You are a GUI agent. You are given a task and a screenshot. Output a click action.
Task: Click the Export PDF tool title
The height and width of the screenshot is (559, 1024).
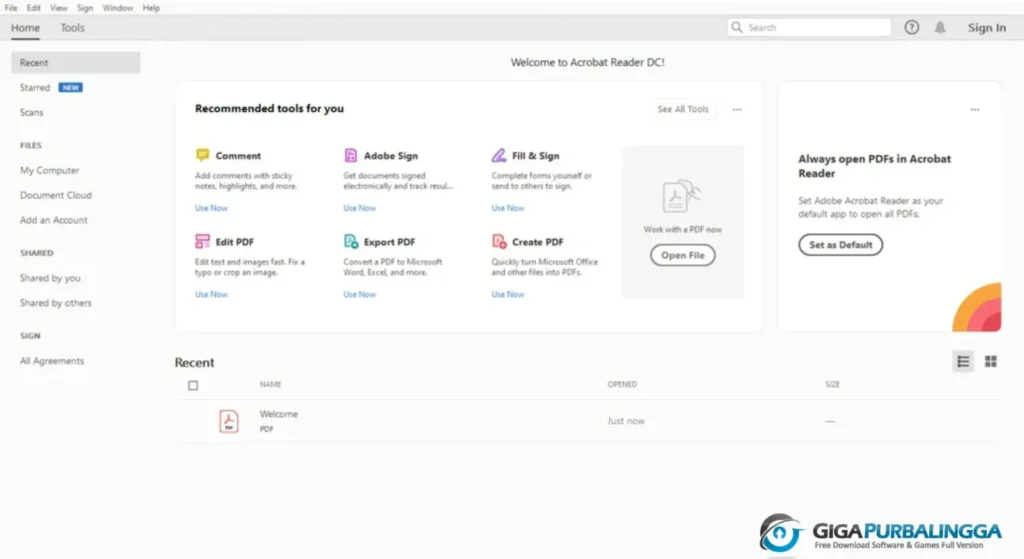[389, 242]
